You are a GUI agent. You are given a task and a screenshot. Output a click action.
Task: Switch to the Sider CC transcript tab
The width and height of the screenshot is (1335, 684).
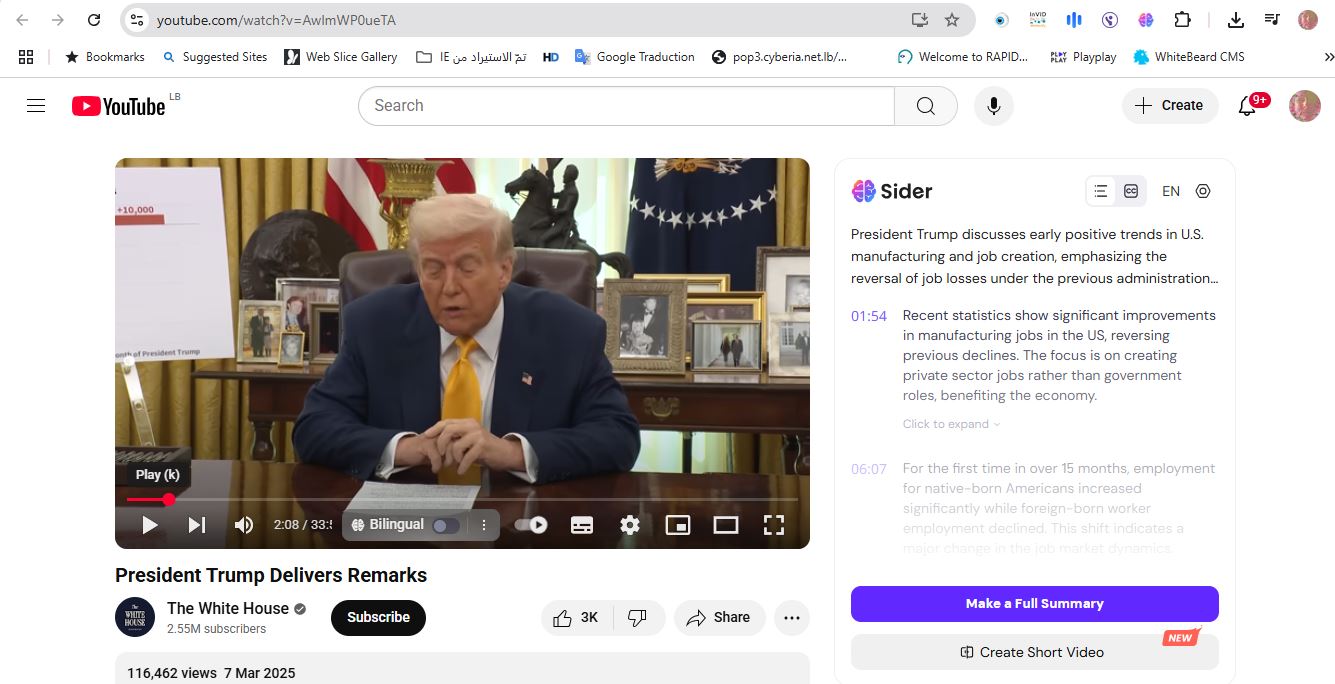[x=1131, y=191]
